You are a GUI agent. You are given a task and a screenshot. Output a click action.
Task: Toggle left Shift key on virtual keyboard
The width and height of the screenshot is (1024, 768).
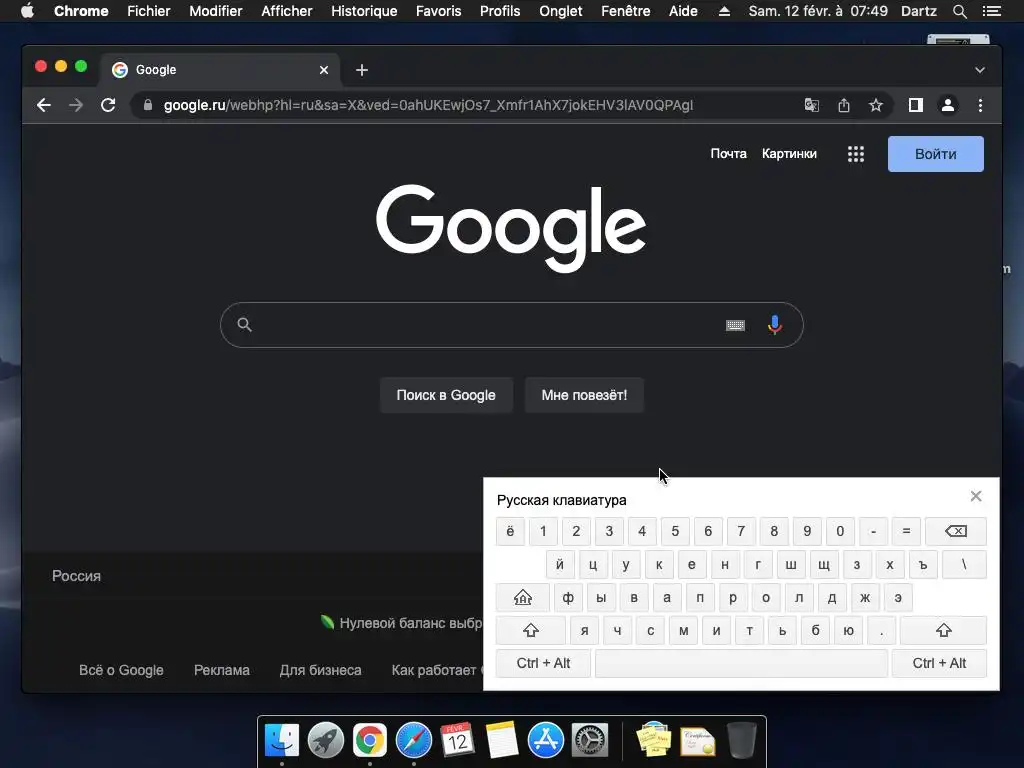pos(530,630)
